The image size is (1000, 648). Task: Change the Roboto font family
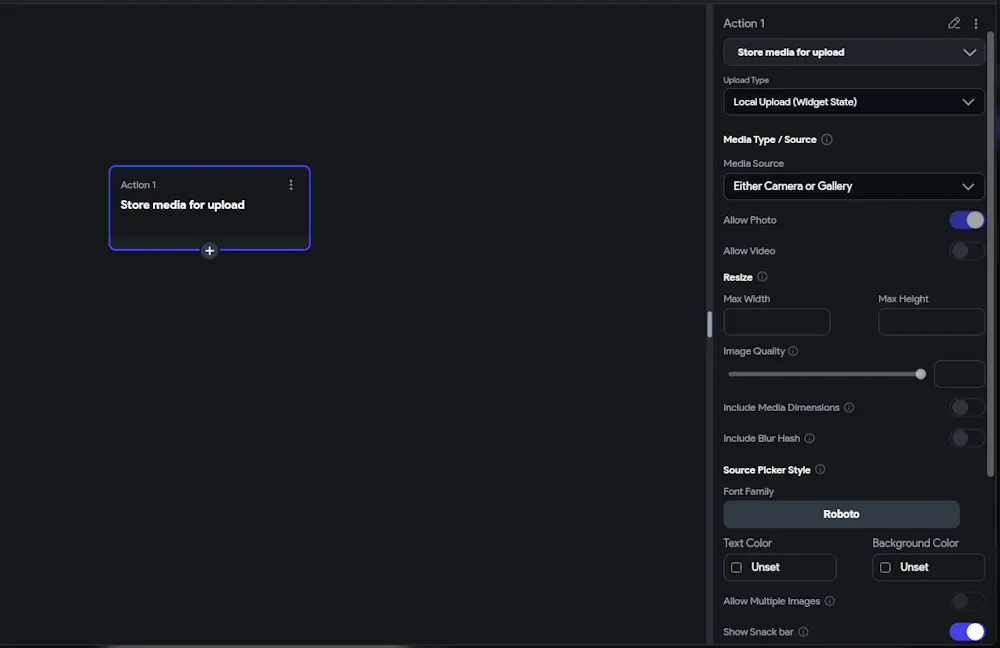[841, 514]
